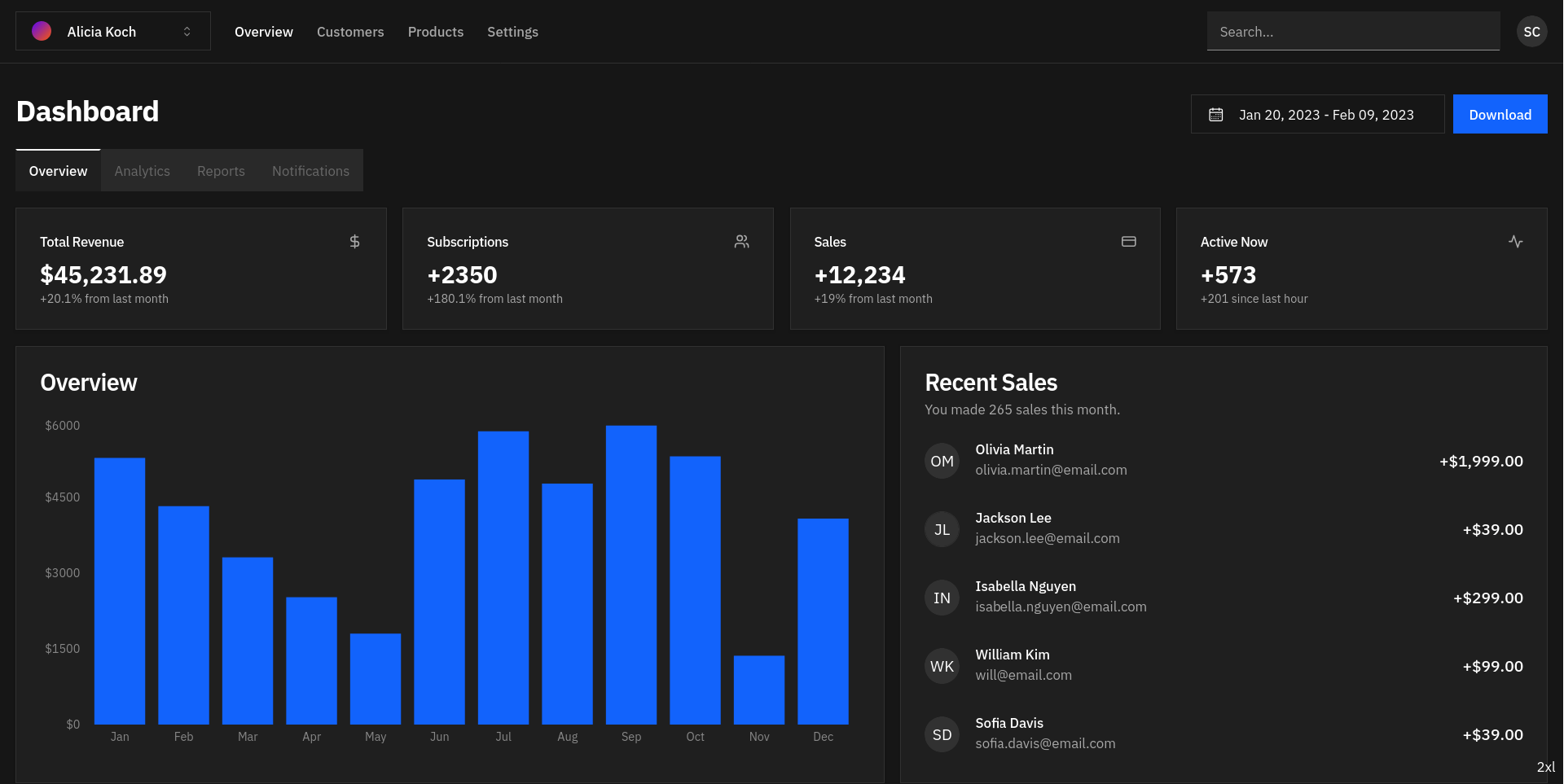Open the Jan 20 - Feb 09 date range picker

click(1317, 114)
